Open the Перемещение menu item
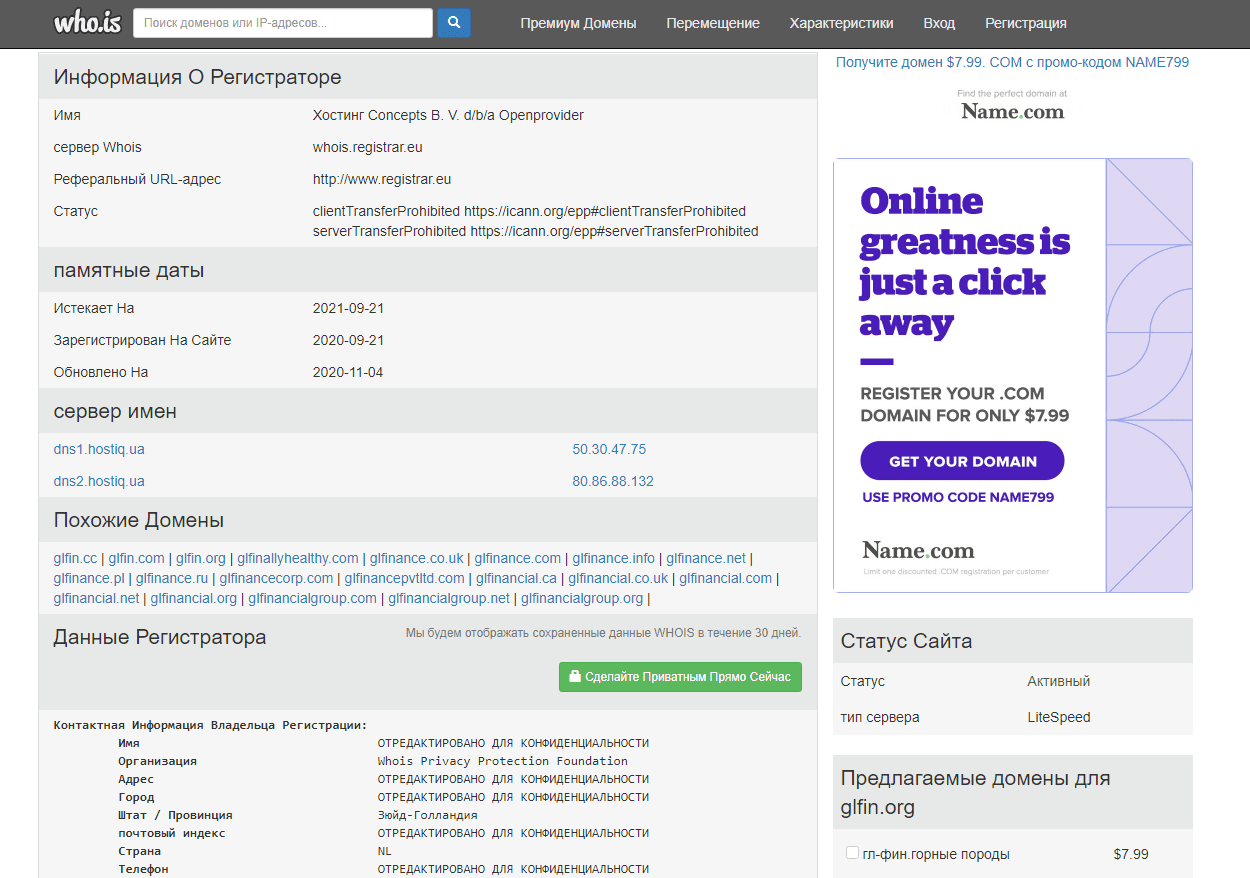The height and width of the screenshot is (878, 1250). pos(713,23)
